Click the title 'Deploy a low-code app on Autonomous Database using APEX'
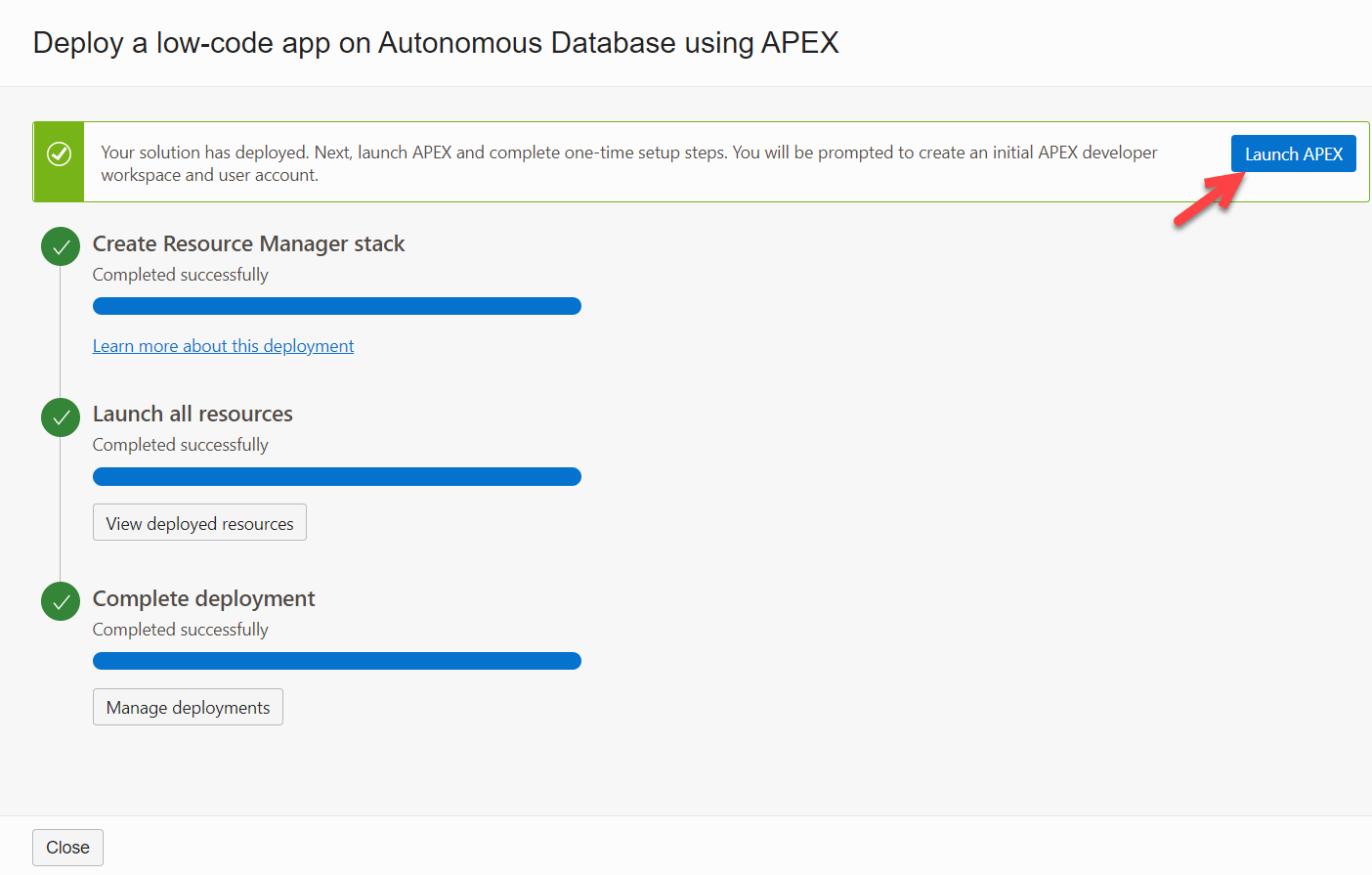Screen dimensions: 1372x875 click(436, 43)
